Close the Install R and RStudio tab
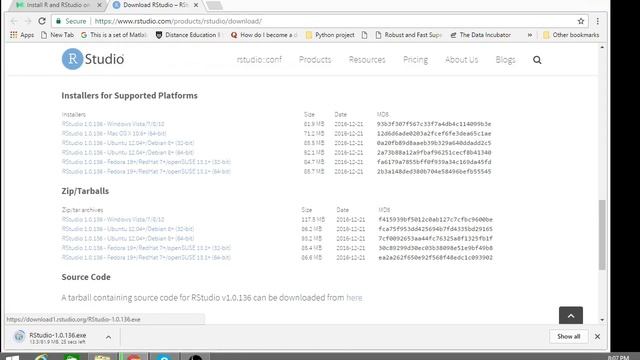This screenshot has height=360, width=640. 100,5
